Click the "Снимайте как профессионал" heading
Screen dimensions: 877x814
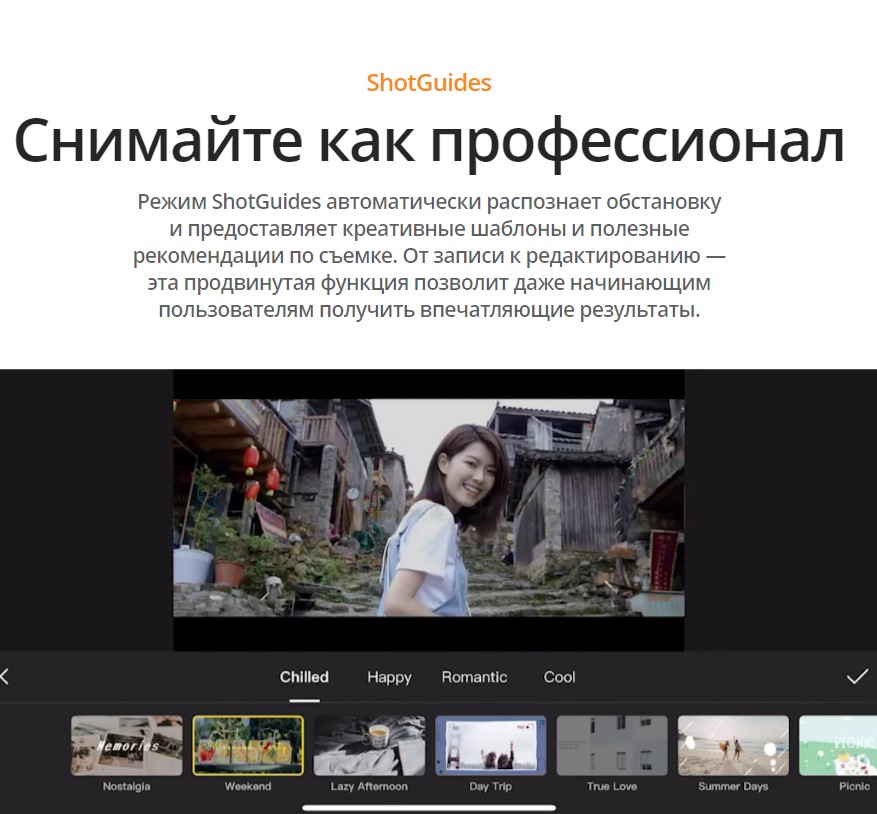[429, 141]
